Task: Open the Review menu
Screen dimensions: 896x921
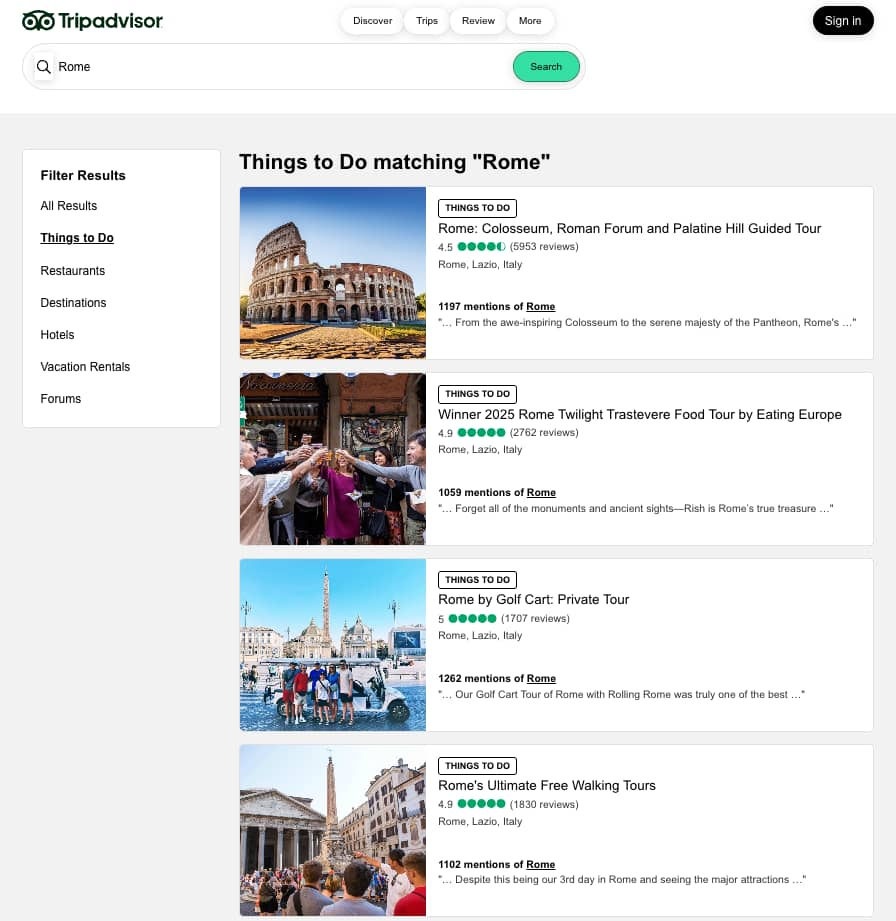Action: 478,21
